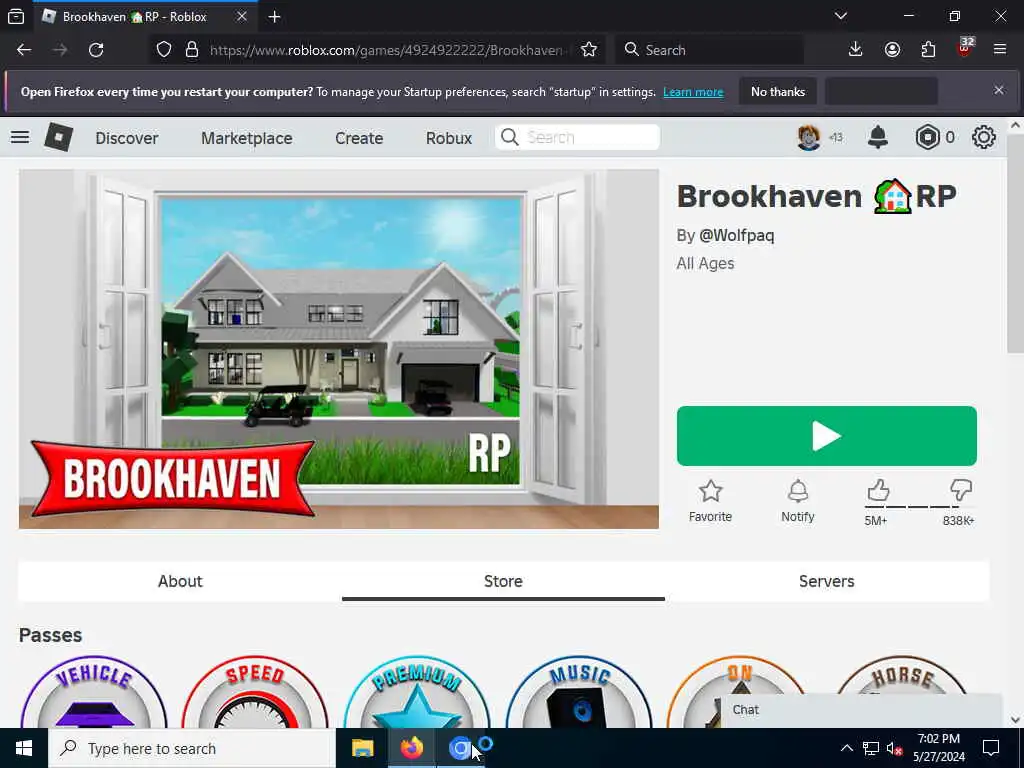
Task: Click the green Play button
Action: point(827,436)
